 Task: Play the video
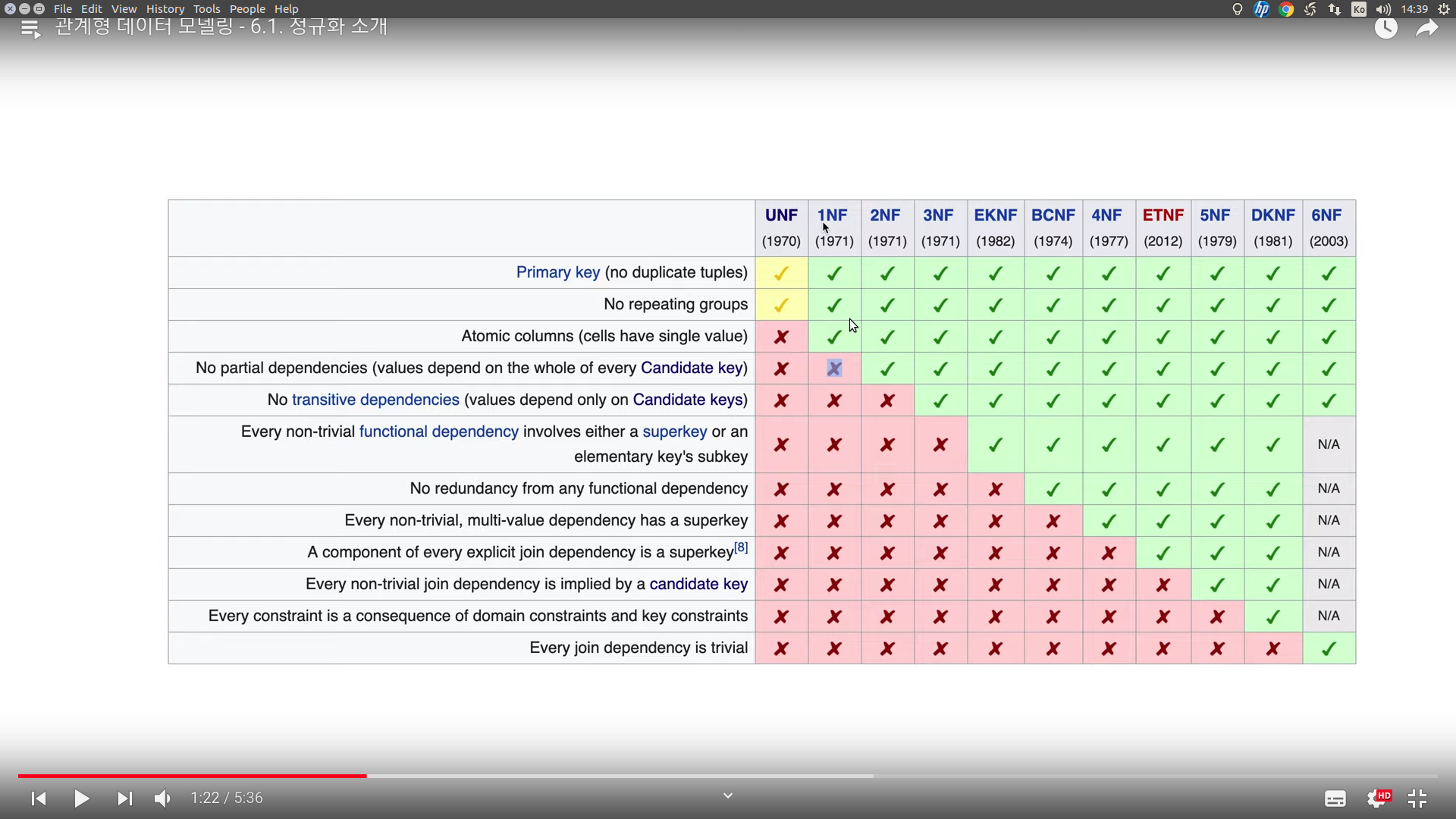tap(82, 799)
